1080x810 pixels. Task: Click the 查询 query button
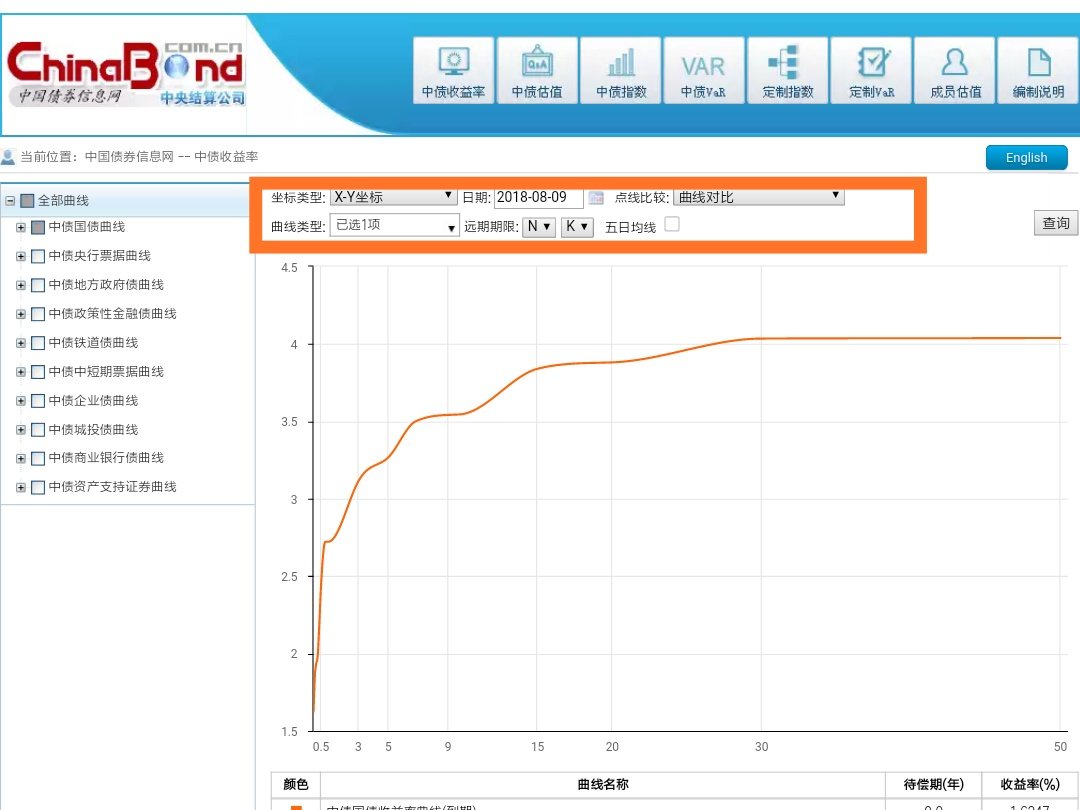tap(1055, 223)
